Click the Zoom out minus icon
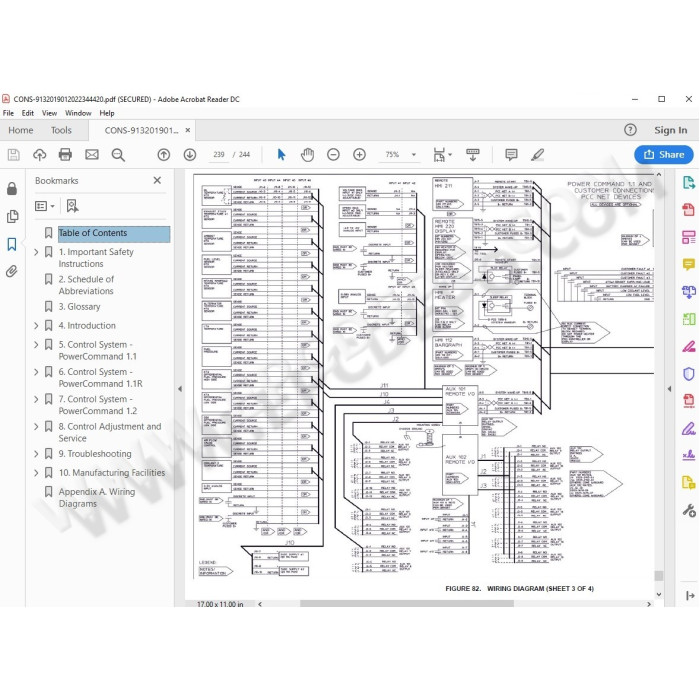 click(333, 154)
